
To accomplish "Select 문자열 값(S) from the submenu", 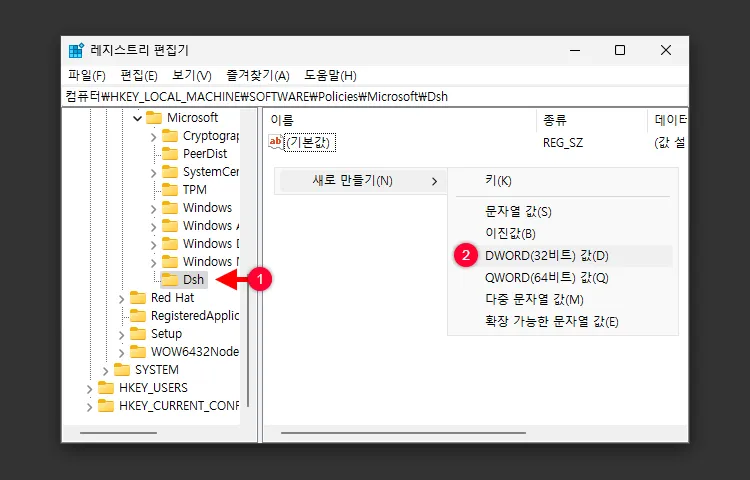I will point(562,211).
